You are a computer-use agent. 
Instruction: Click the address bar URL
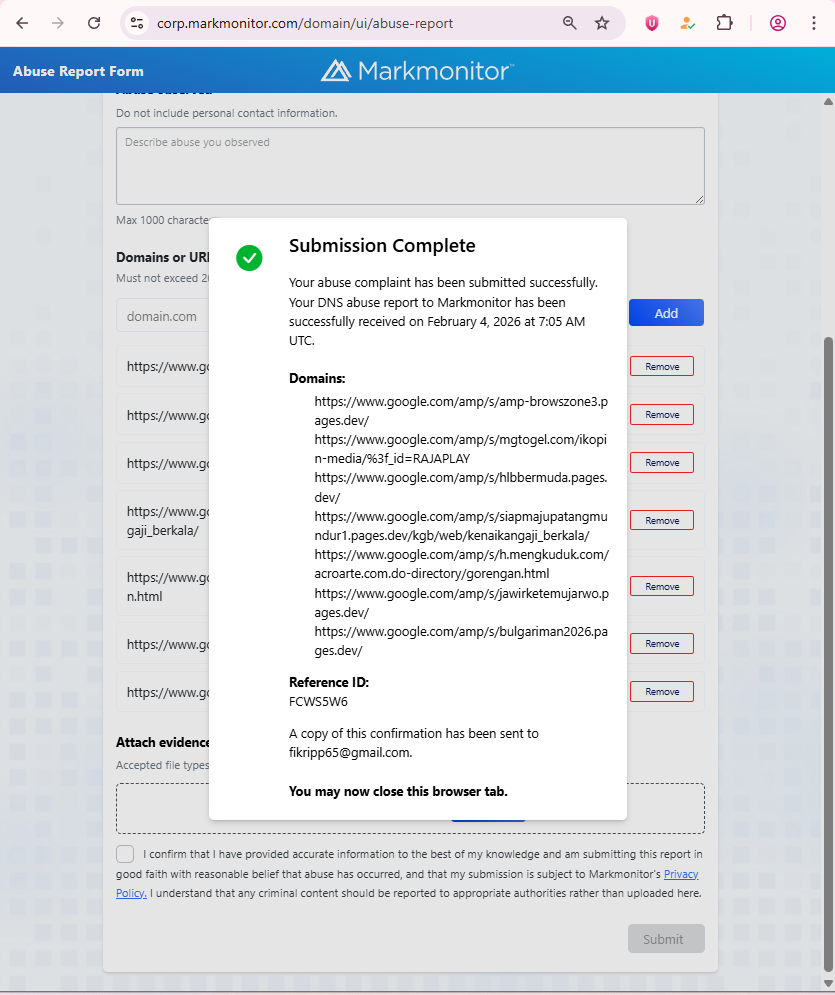tap(305, 23)
